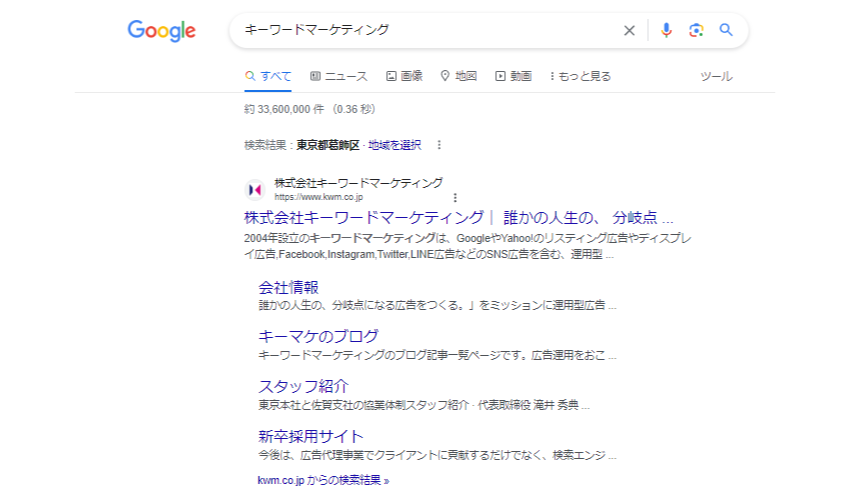Expand the もっと見る menu
Image resolution: width=850 pixels, height=494 pixels.
[580, 76]
